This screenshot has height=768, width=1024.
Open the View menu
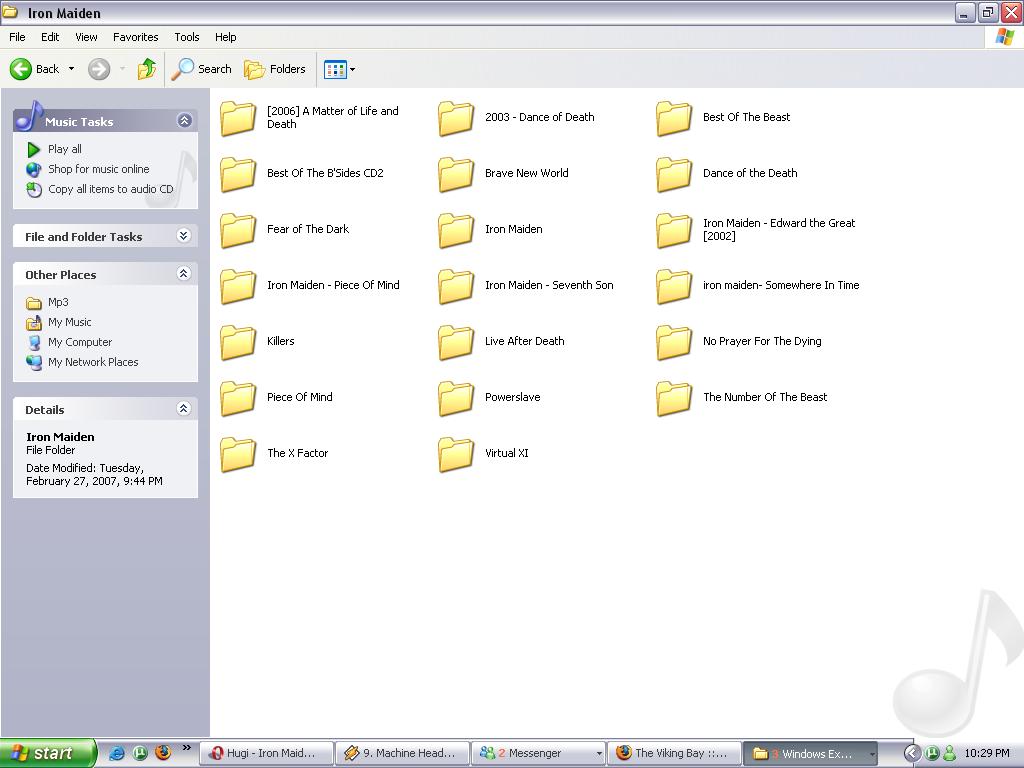point(86,37)
